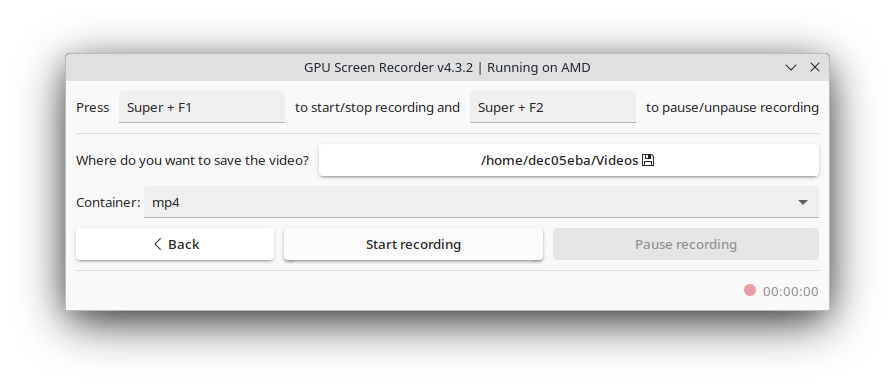Click the Container: label

[108, 203]
